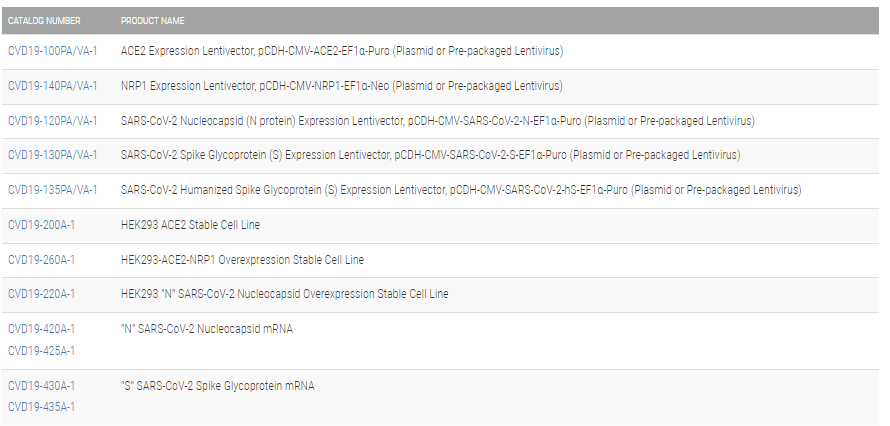
Task: Click the HEK293 ACE2 Stable Cell Line text
Action: coord(190,225)
